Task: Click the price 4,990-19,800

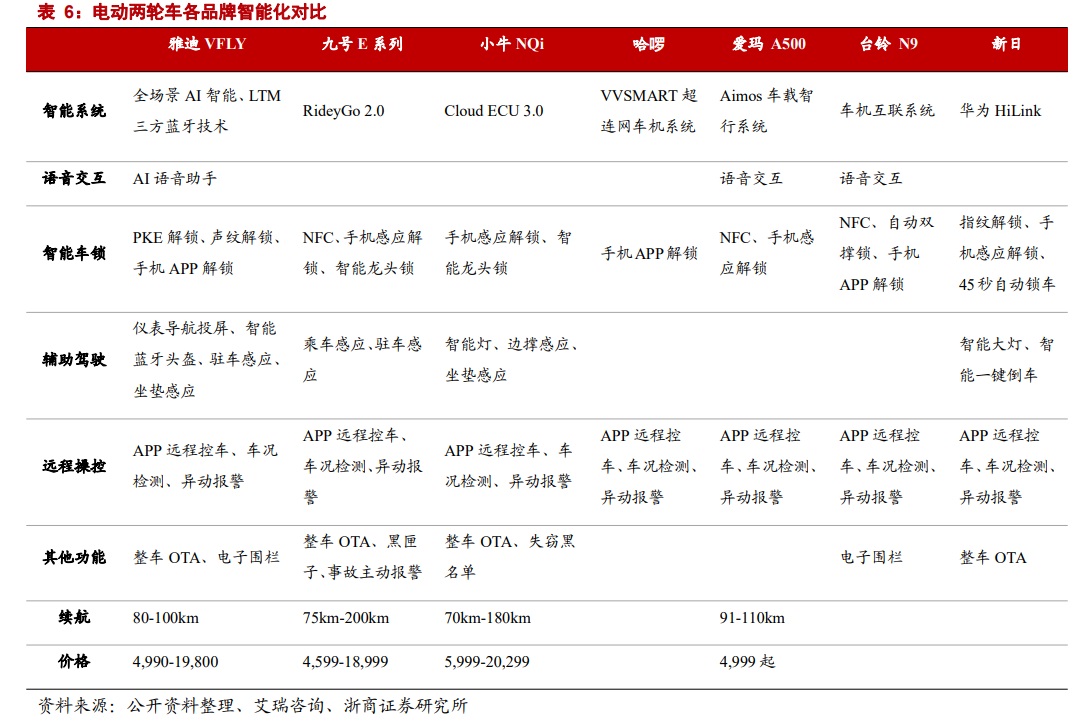Action: pos(175,662)
